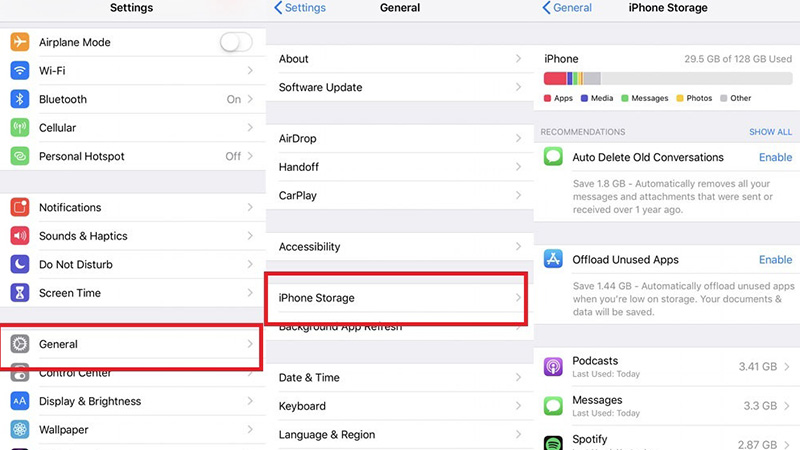The height and width of the screenshot is (450, 800).
Task: Enable Auto Delete Old Conversations
Action: tap(775, 157)
